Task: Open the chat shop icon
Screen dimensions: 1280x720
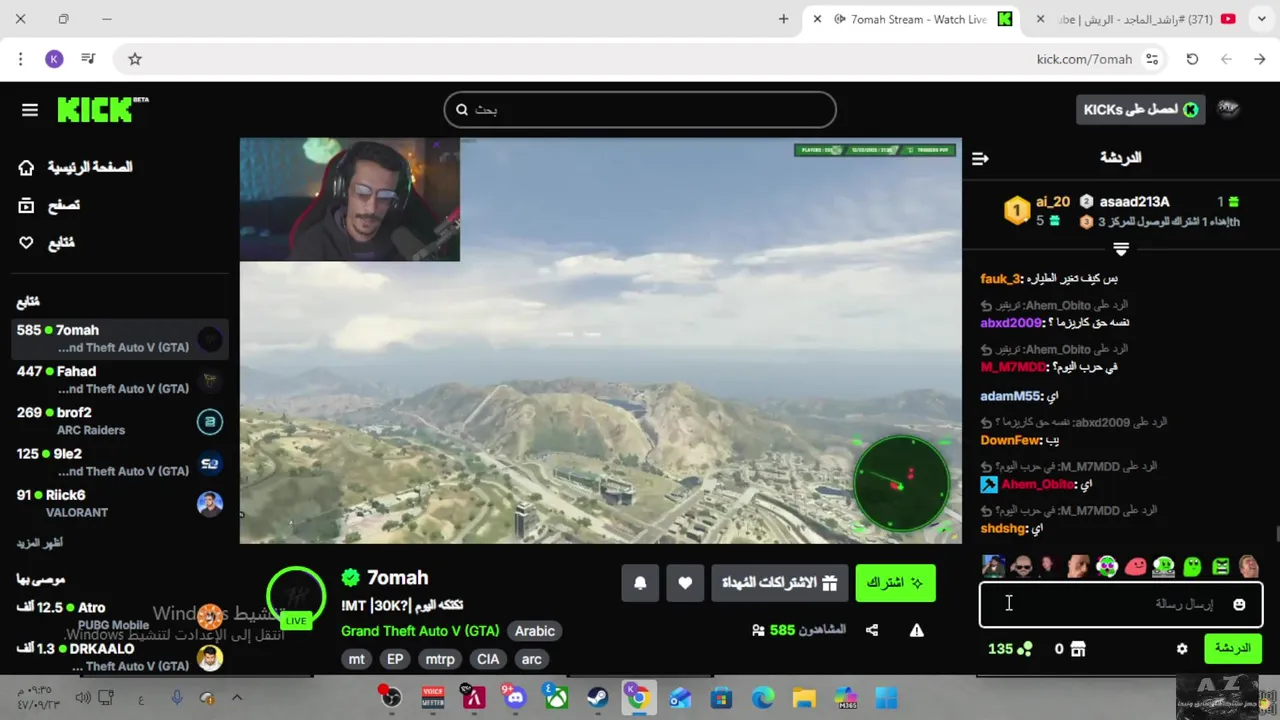Action: coord(1077,649)
